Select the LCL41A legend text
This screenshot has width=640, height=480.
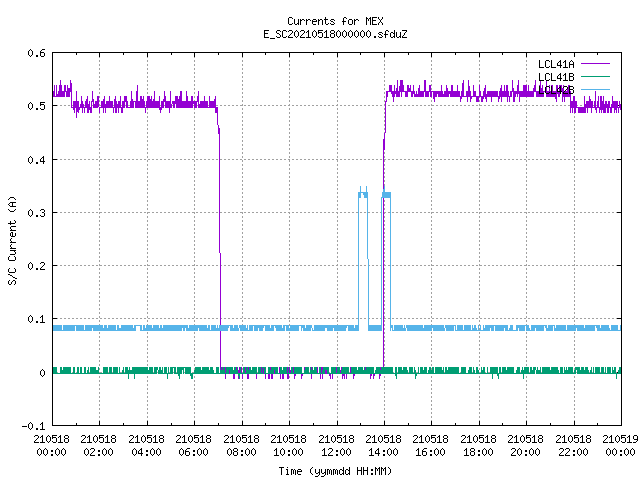pos(556,64)
